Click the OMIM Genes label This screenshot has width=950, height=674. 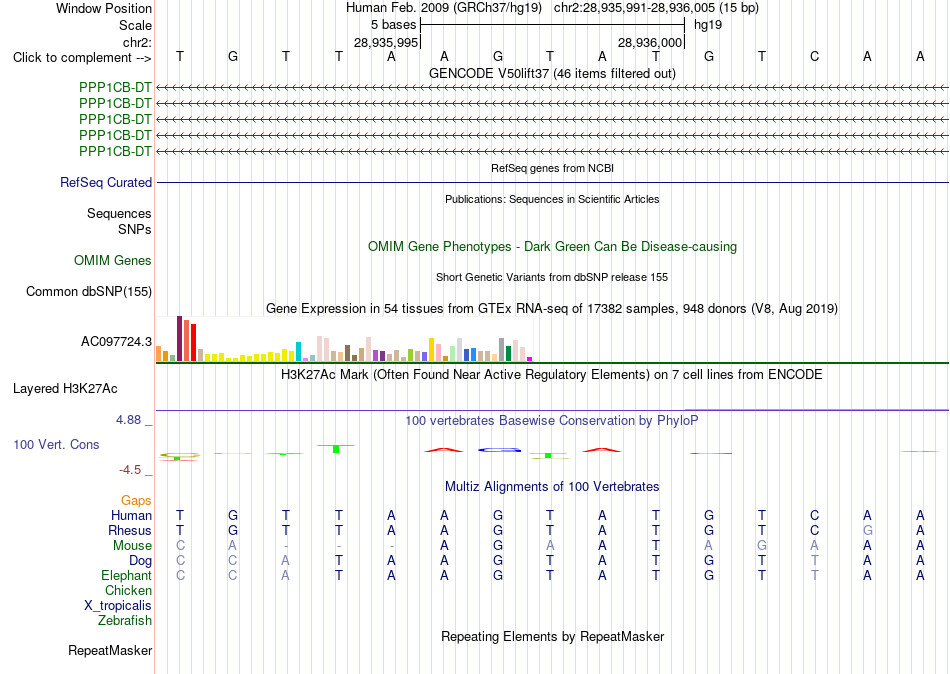pos(113,261)
